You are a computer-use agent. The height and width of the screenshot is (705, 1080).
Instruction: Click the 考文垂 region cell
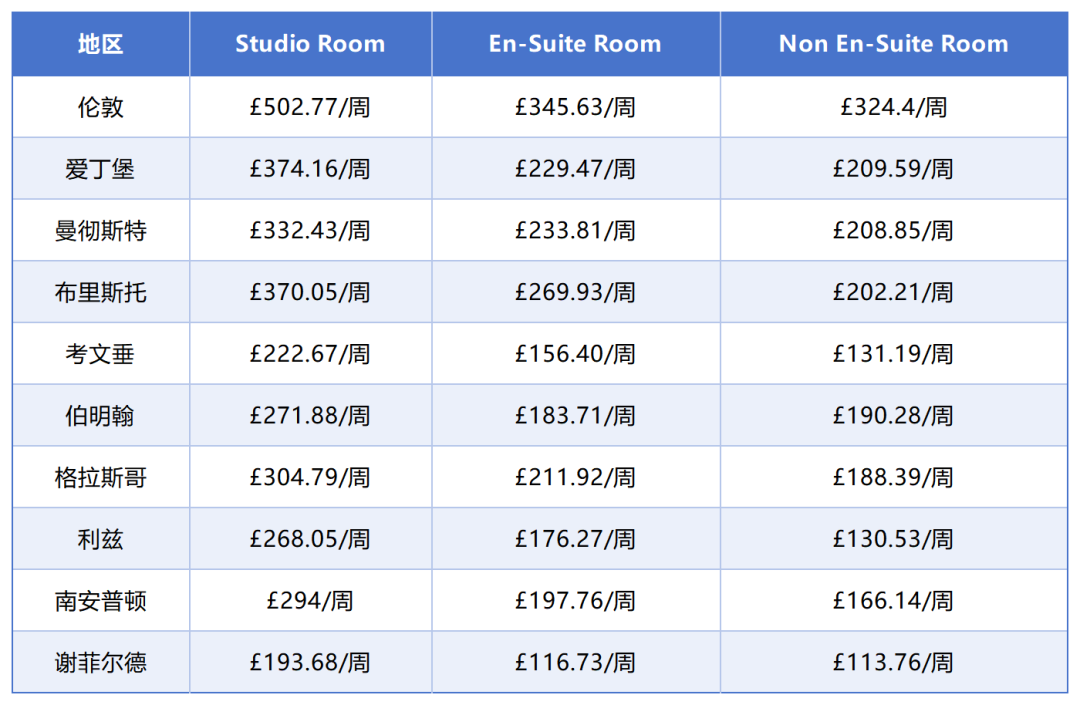coord(101,354)
